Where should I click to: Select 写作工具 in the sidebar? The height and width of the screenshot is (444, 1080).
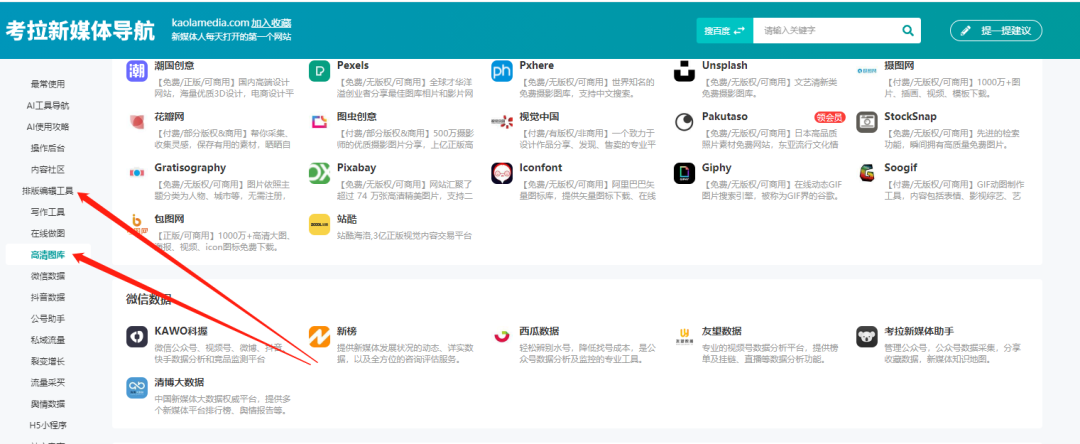tap(48, 212)
